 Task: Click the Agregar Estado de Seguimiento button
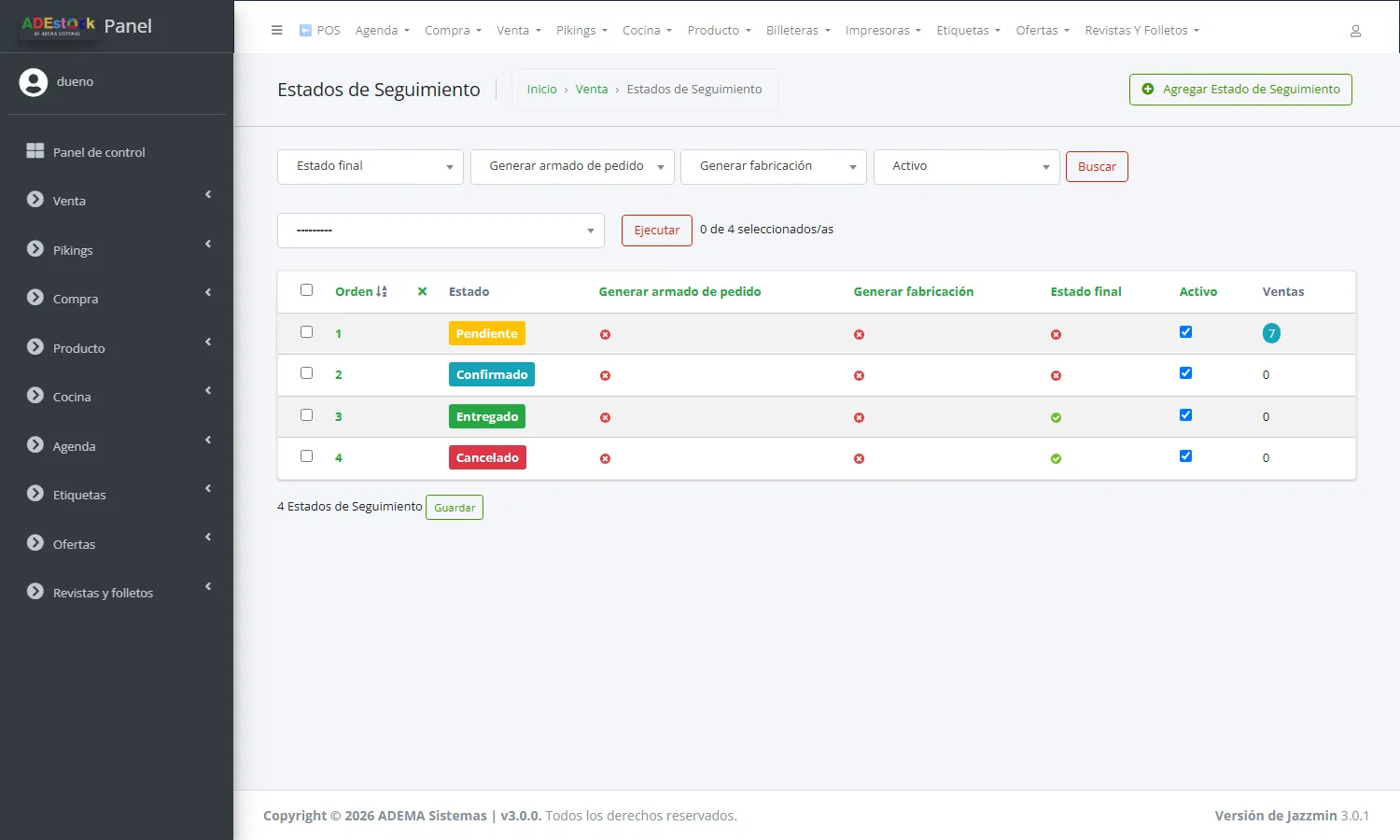tap(1240, 90)
